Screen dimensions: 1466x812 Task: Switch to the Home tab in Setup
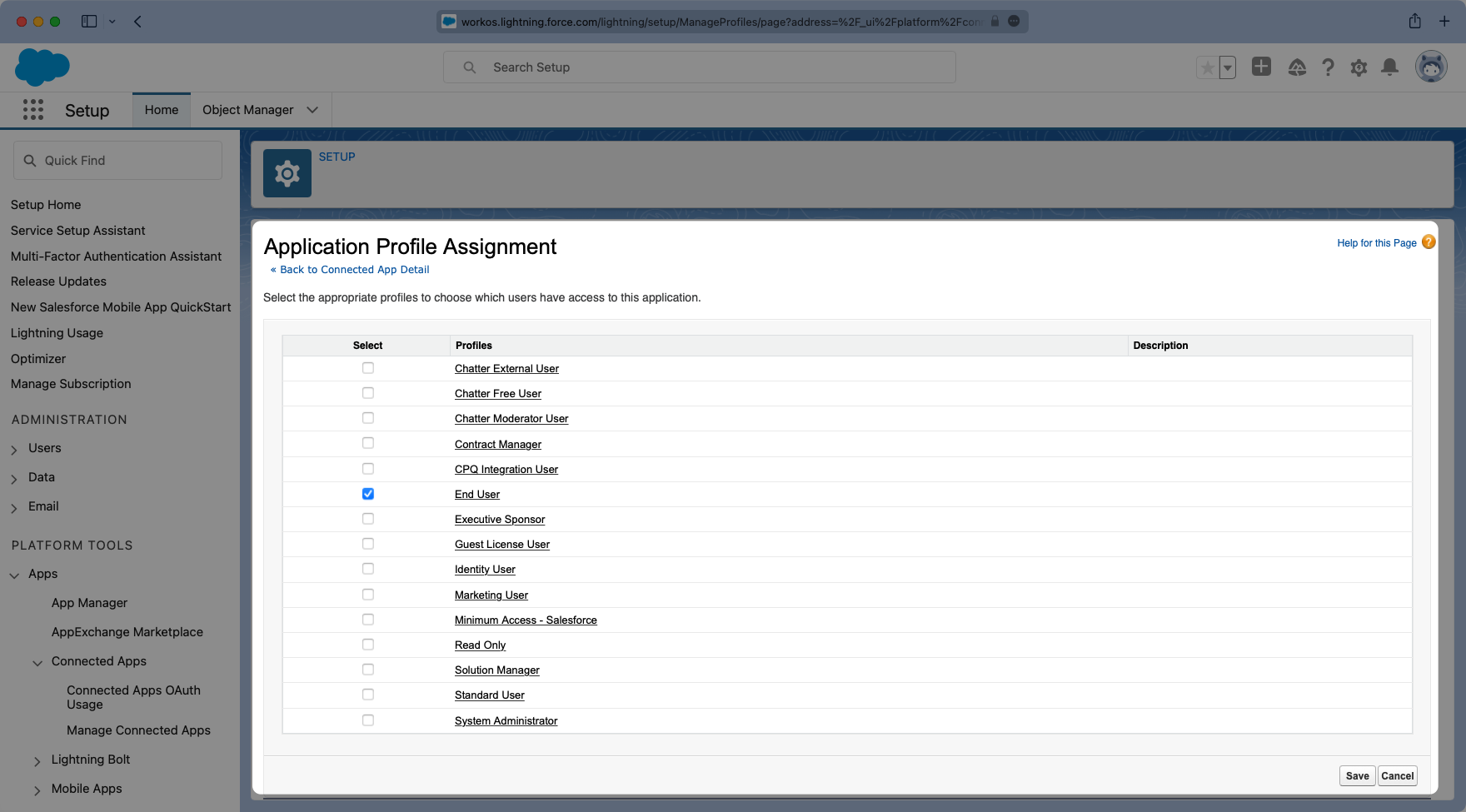click(161, 109)
